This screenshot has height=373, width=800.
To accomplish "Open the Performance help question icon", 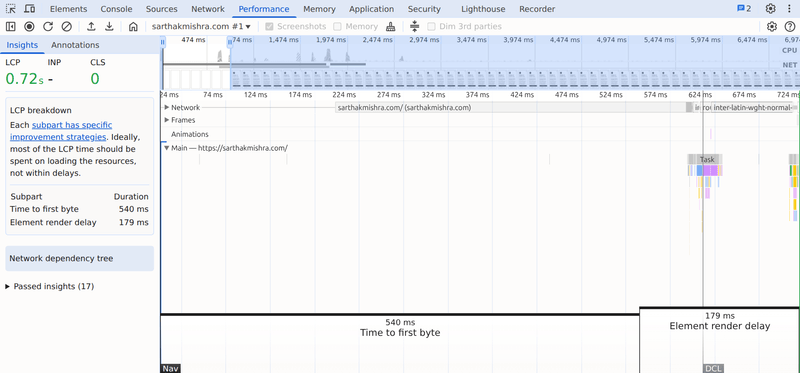I will 790,27.
